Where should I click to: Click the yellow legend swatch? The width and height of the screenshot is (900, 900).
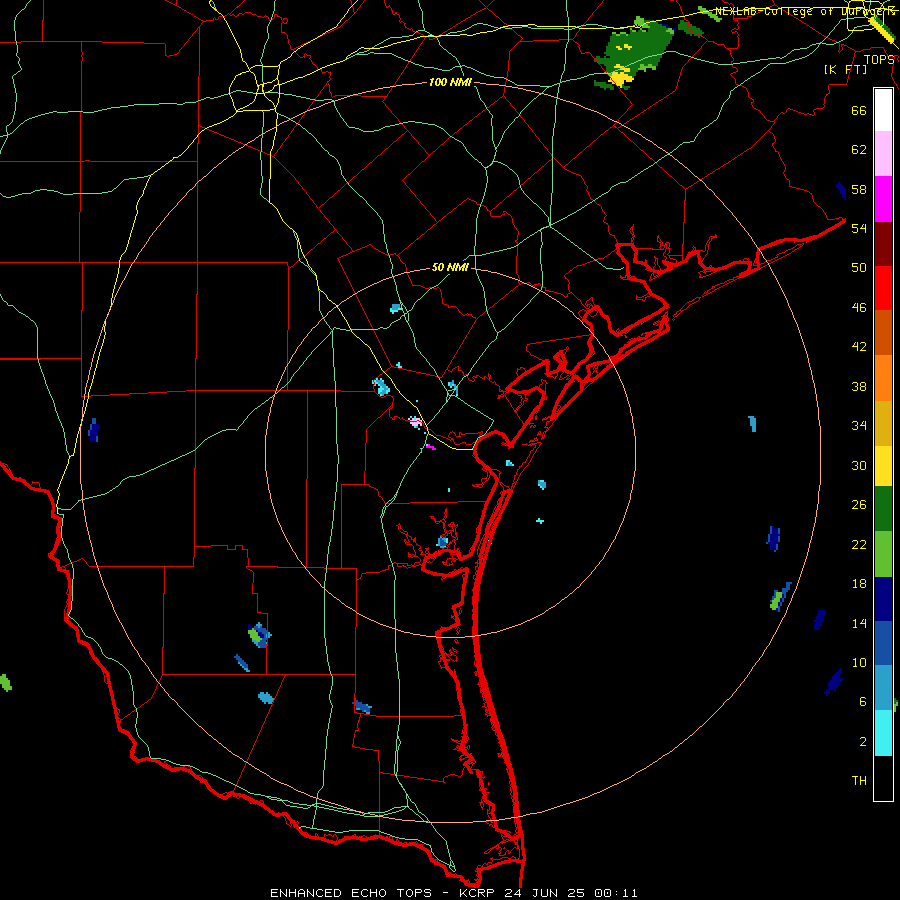pos(883,466)
